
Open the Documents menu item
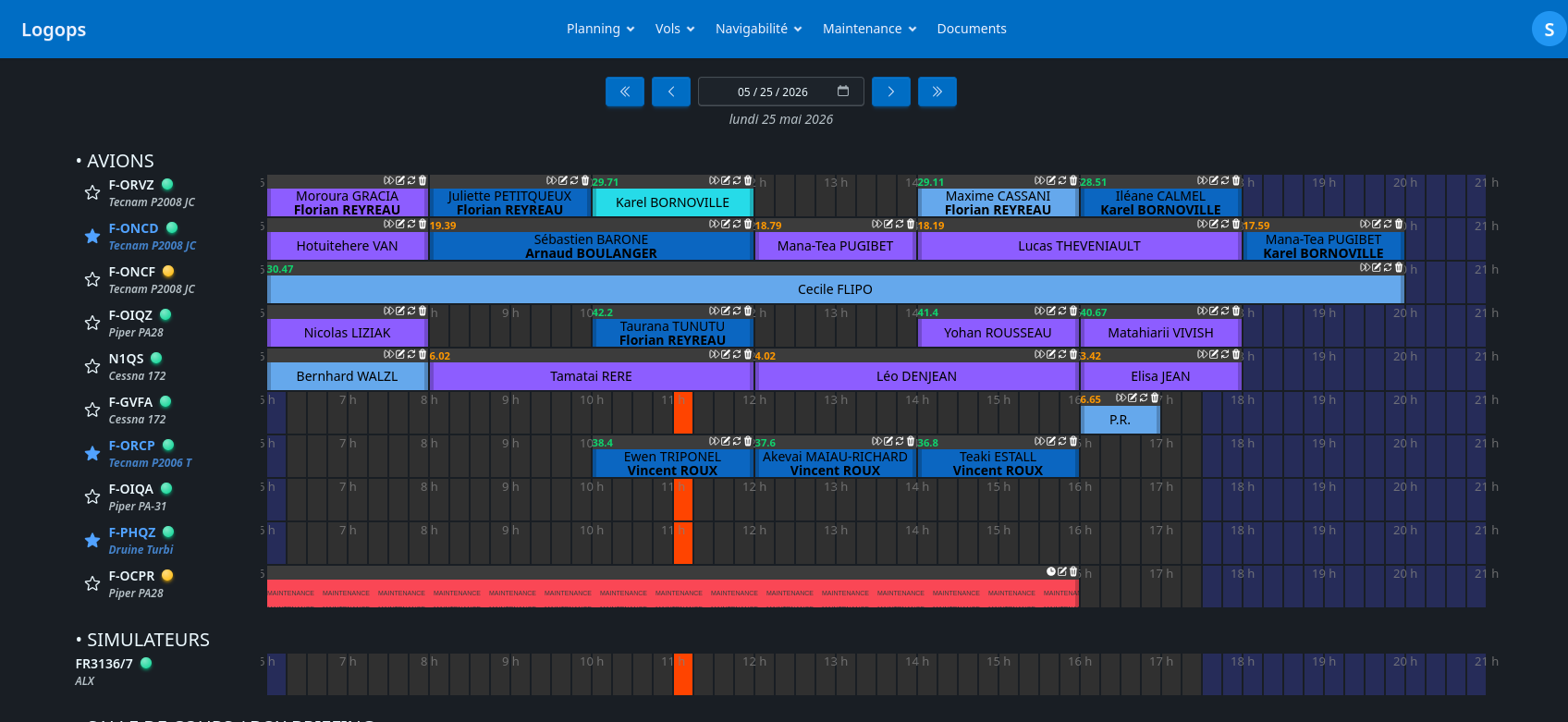[972, 29]
